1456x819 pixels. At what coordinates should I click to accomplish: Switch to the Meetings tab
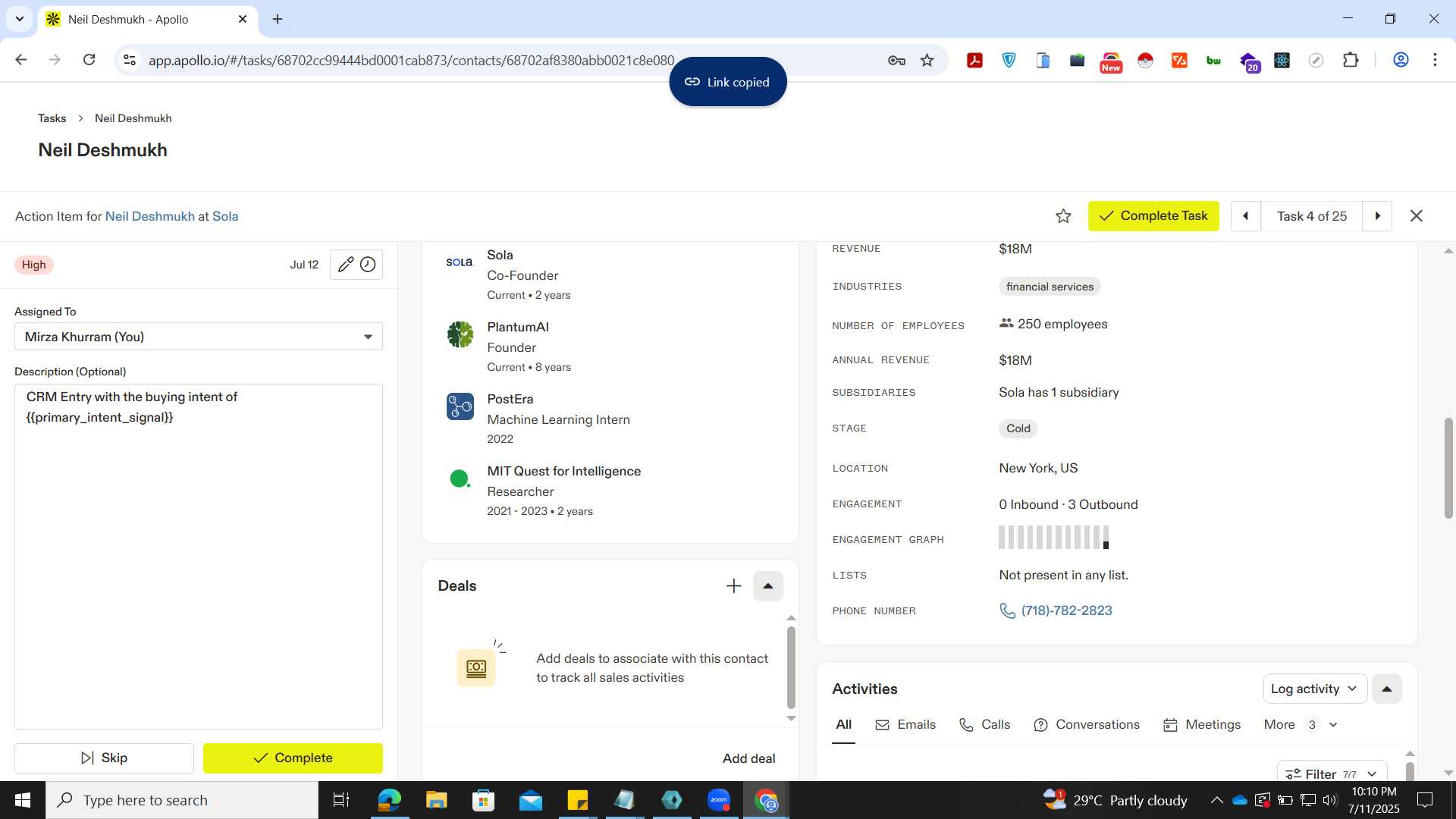[x=1202, y=725]
